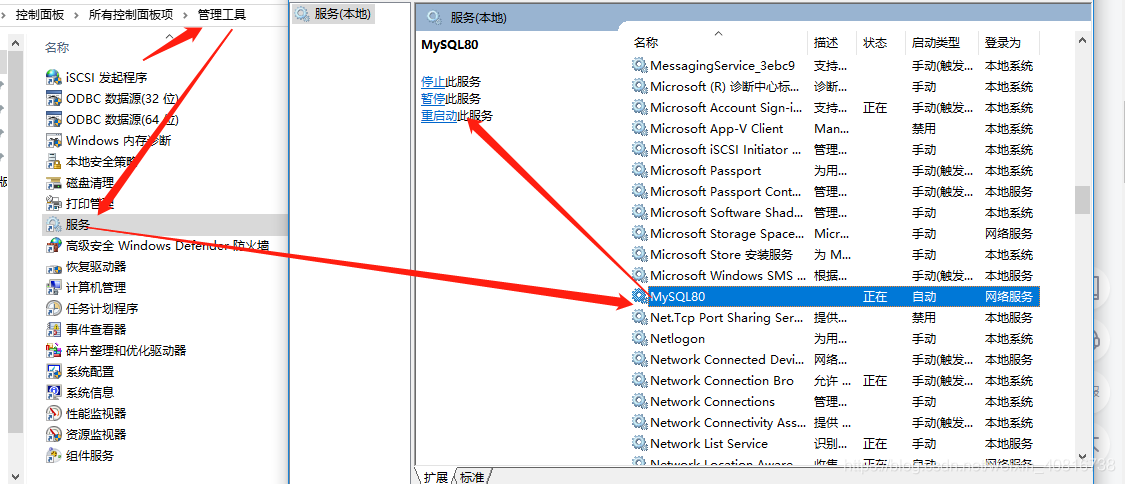Viewport: 1125px width, 484px height.
Task: Select the Microsoft Windows SMS service row
Action: 835,275
